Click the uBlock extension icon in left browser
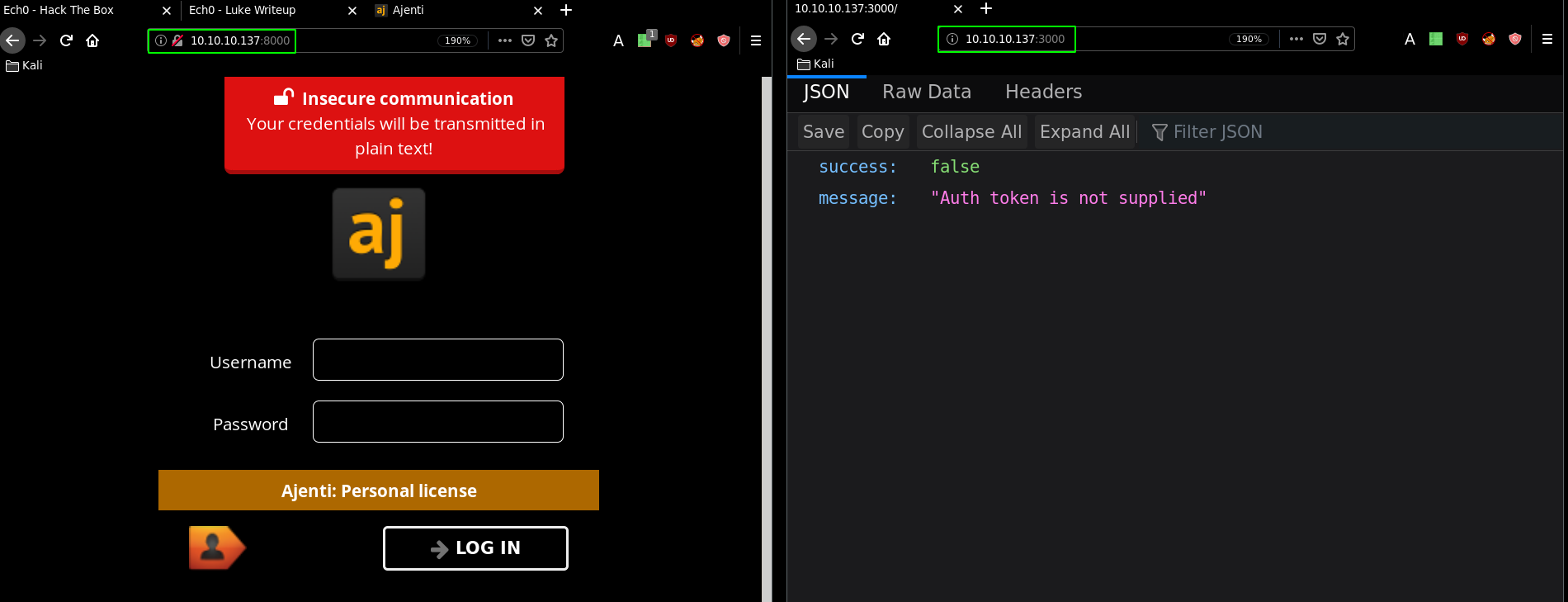Viewport: 1568px width, 602px height. 671,40
